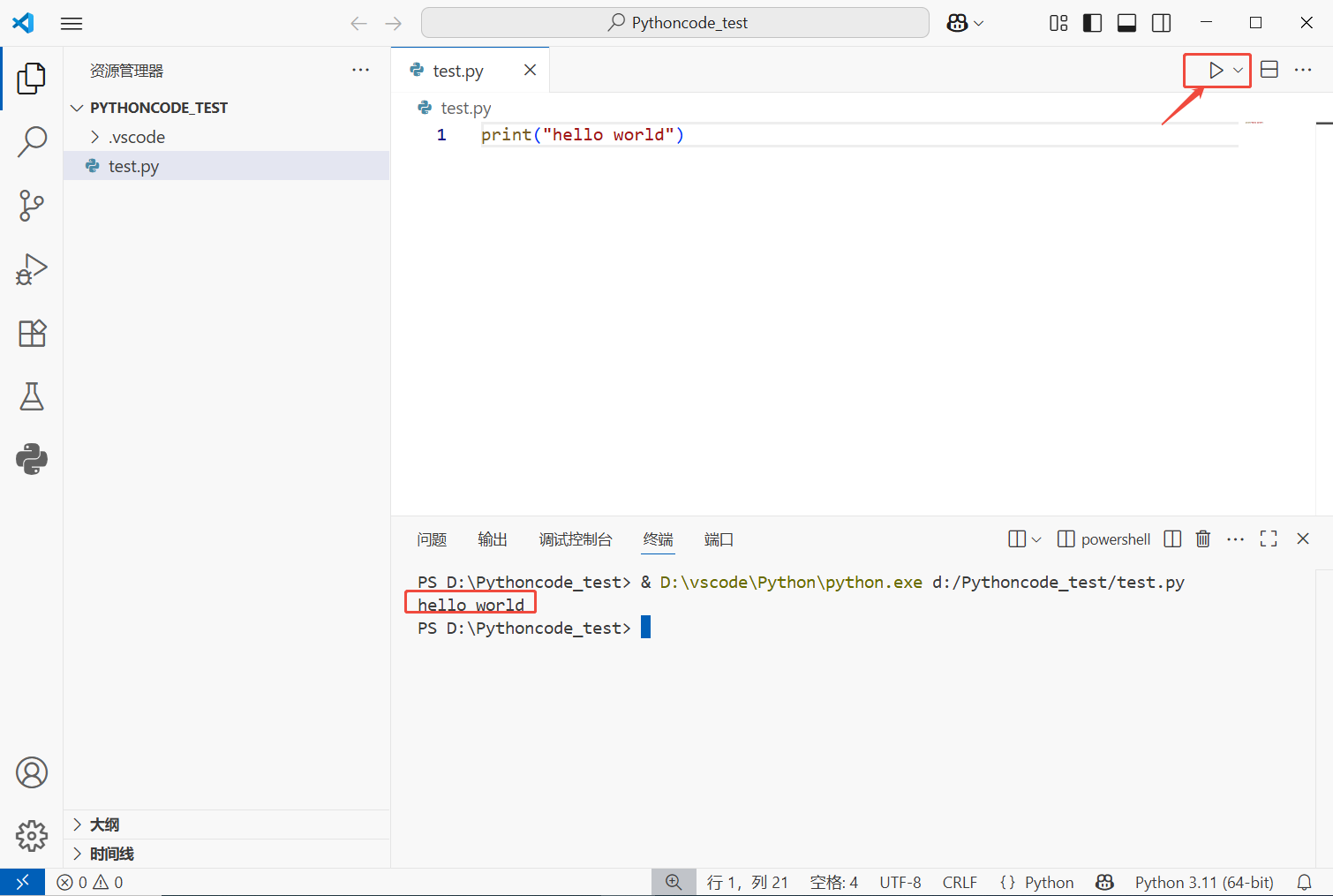
Task: Click the zoom magnifier in status bar
Action: [674, 882]
